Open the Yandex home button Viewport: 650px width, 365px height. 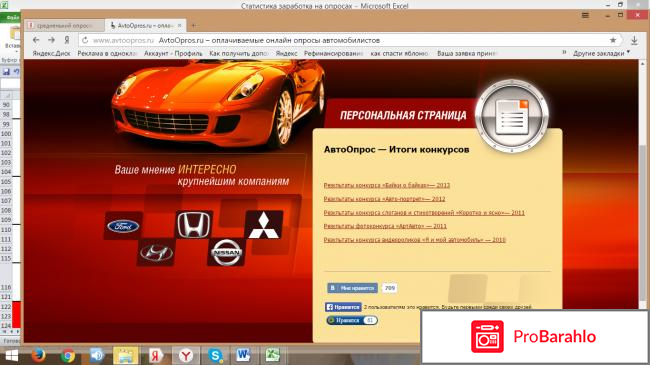67,40
